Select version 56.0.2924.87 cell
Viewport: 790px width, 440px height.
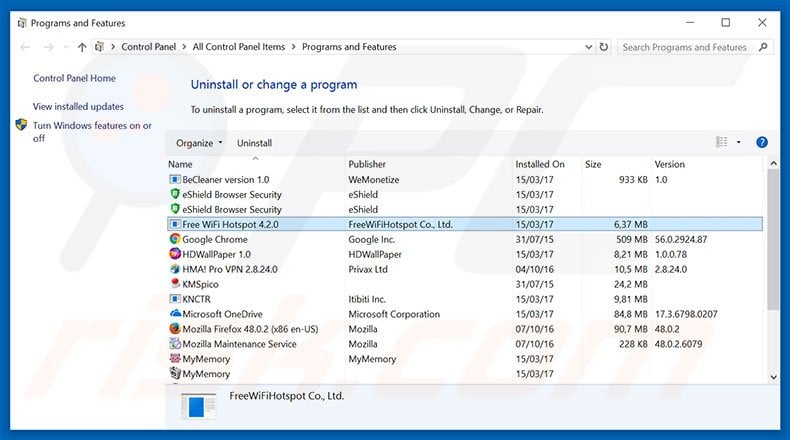coord(681,239)
